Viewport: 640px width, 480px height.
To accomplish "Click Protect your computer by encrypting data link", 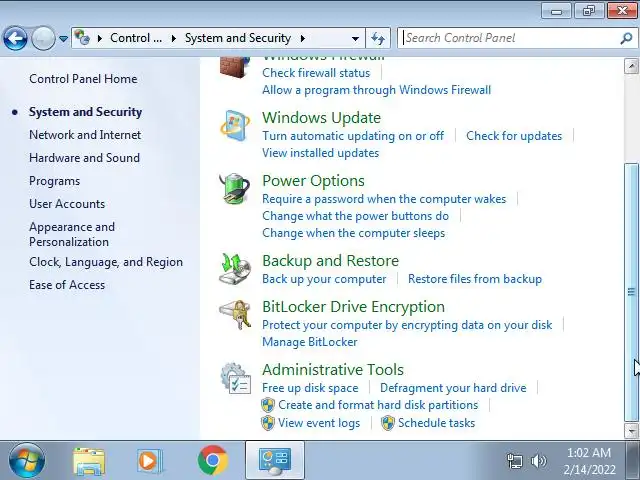I will (407, 325).
